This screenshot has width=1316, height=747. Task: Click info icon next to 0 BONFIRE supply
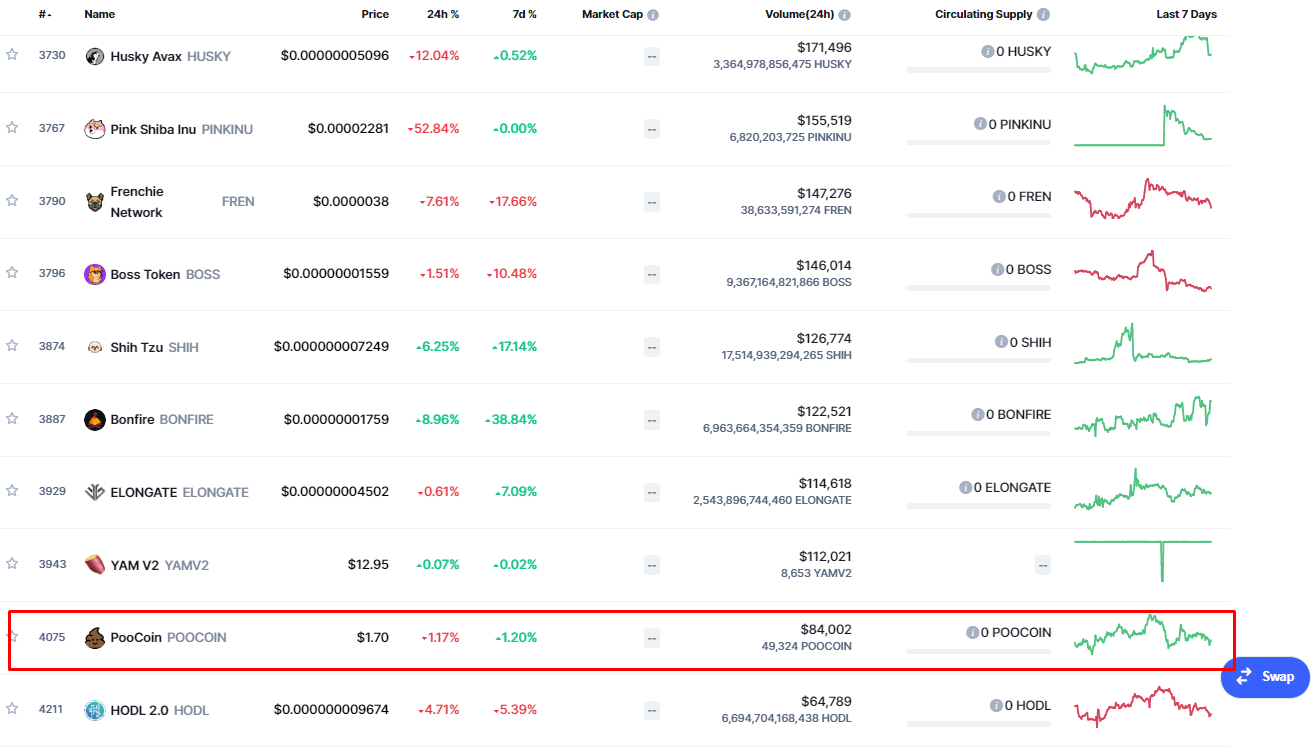coord(977,414)
